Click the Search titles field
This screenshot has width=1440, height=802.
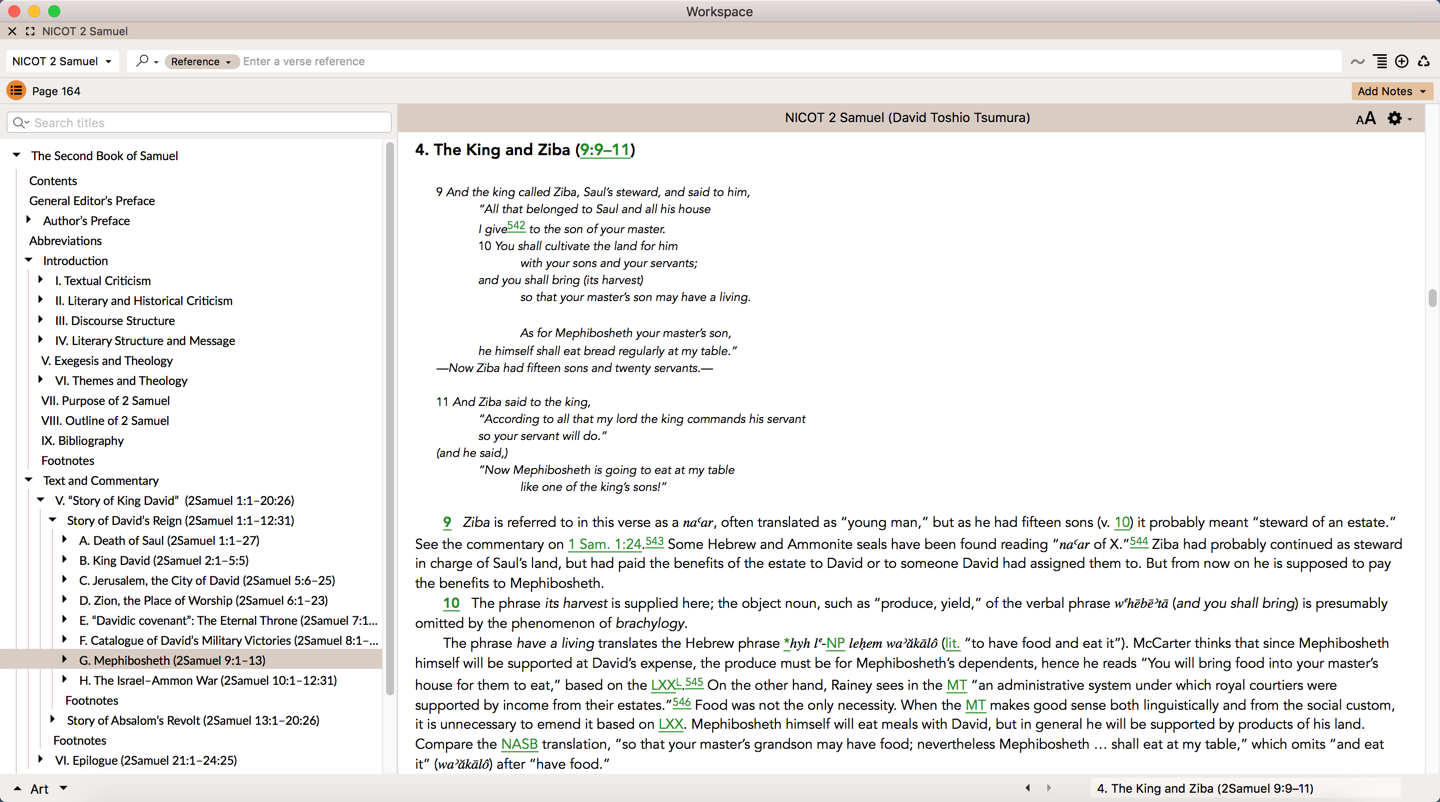[199, 123]
